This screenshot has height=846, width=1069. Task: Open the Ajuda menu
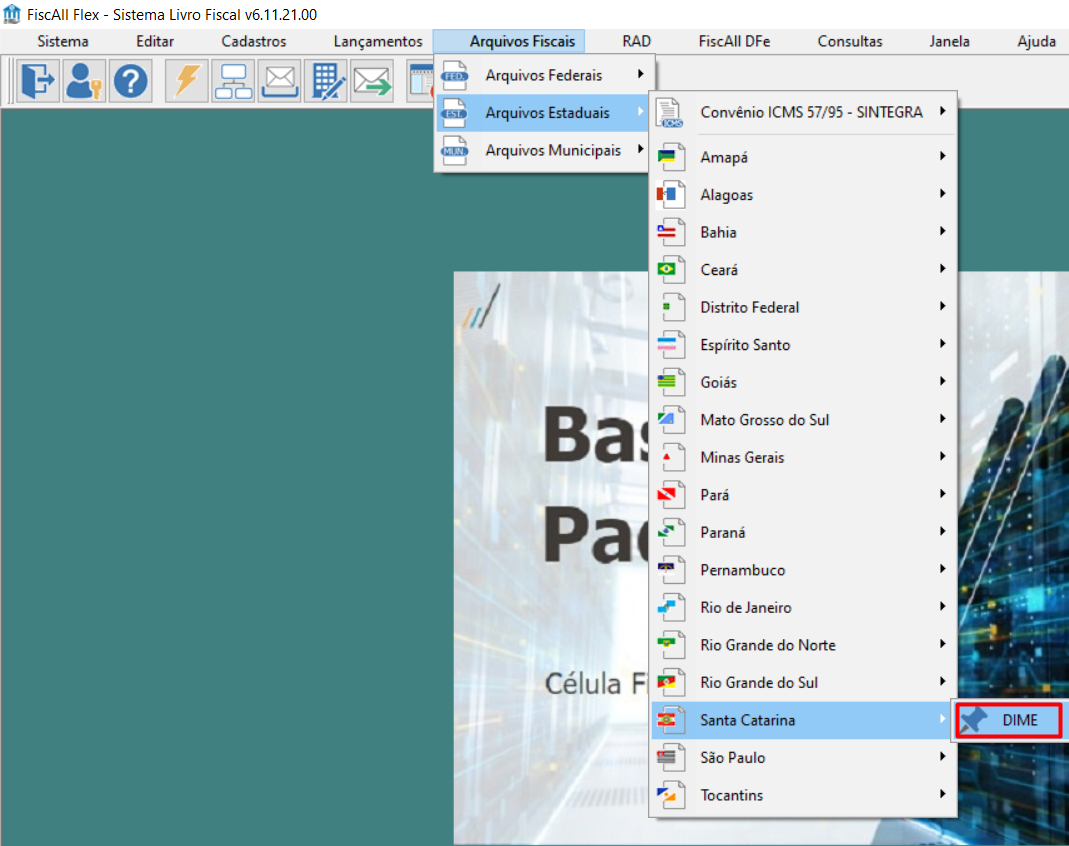pyautogui.click(x=1036, y=41)
